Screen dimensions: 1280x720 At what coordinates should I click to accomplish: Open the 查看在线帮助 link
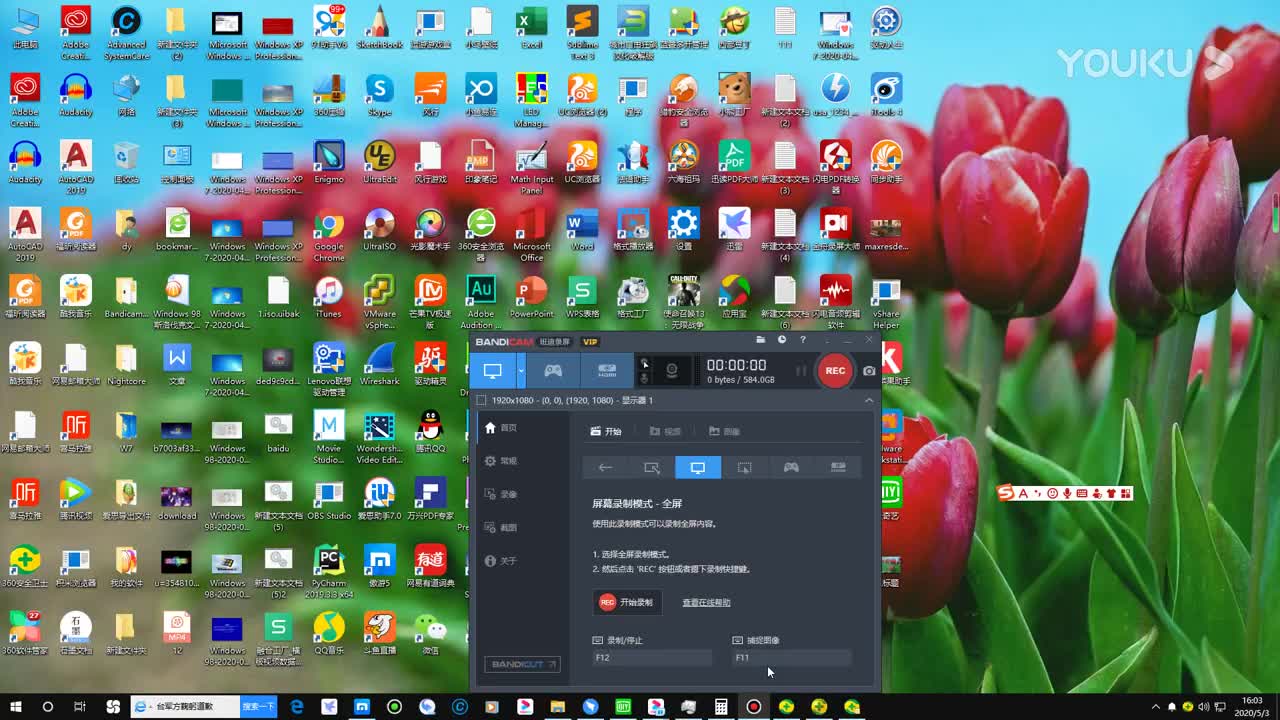706,603
